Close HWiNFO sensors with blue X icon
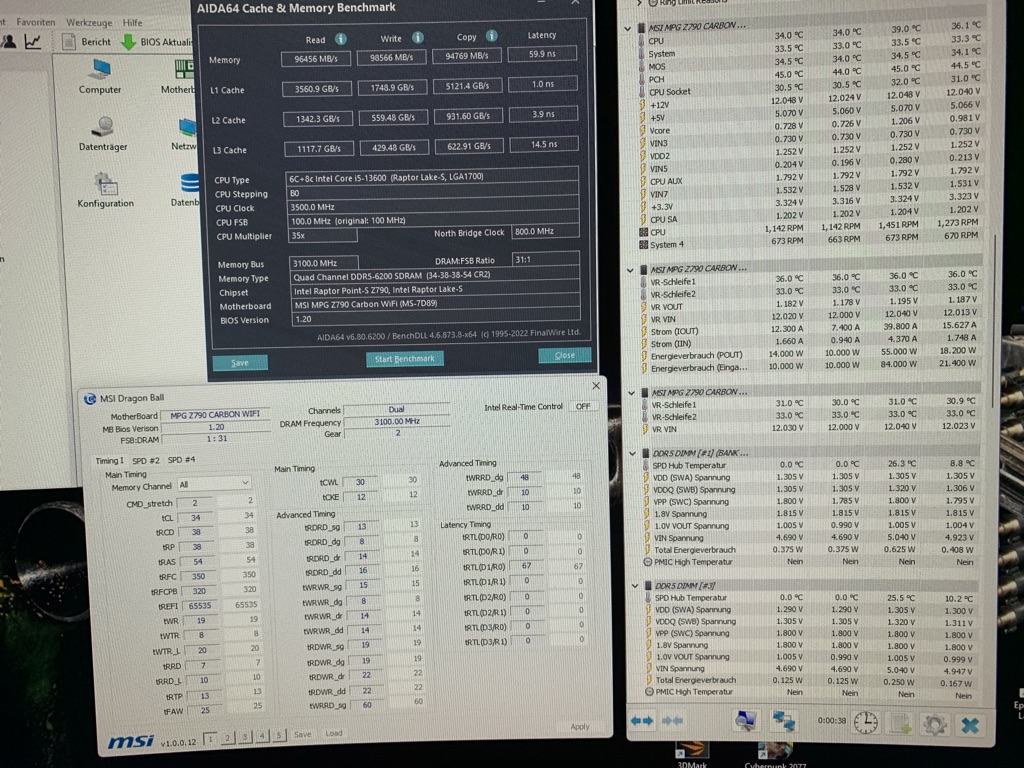Image resolution: width=1024 pixels, height=768 pixels. pyautogui.click(x=970, y=725)
